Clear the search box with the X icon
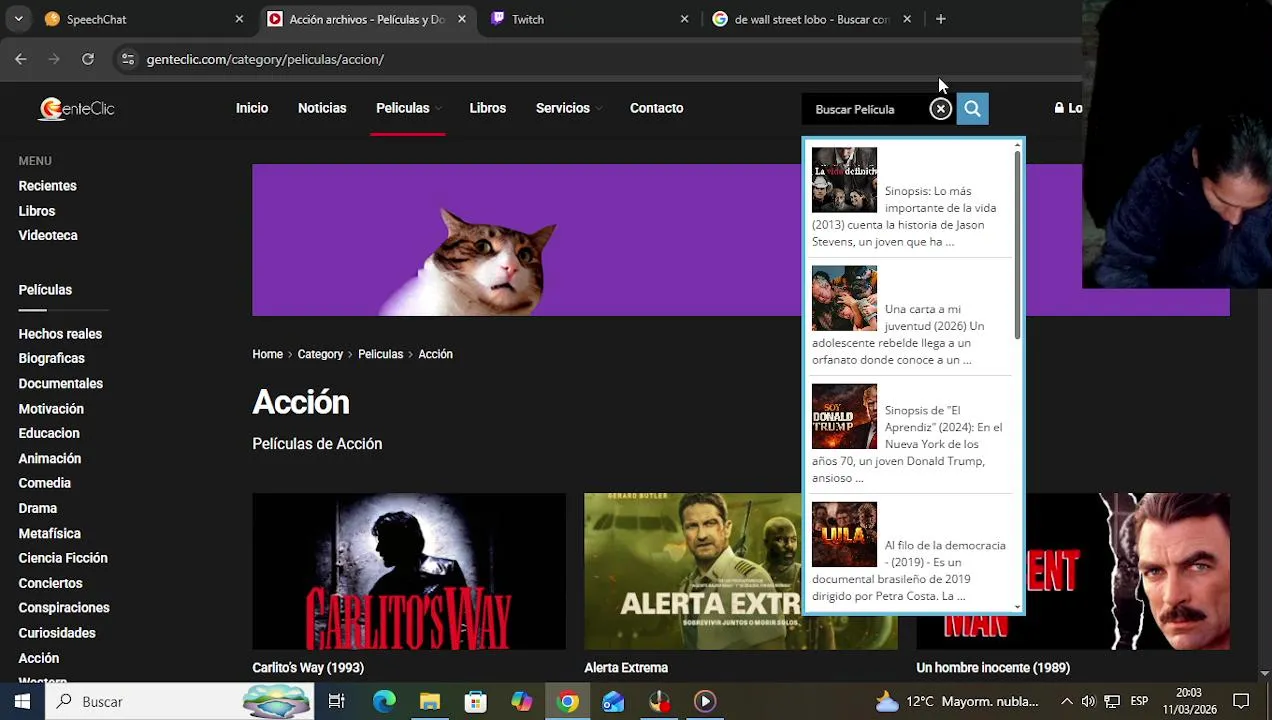This screenshot has width=1272, height=720. click(940, 109)
